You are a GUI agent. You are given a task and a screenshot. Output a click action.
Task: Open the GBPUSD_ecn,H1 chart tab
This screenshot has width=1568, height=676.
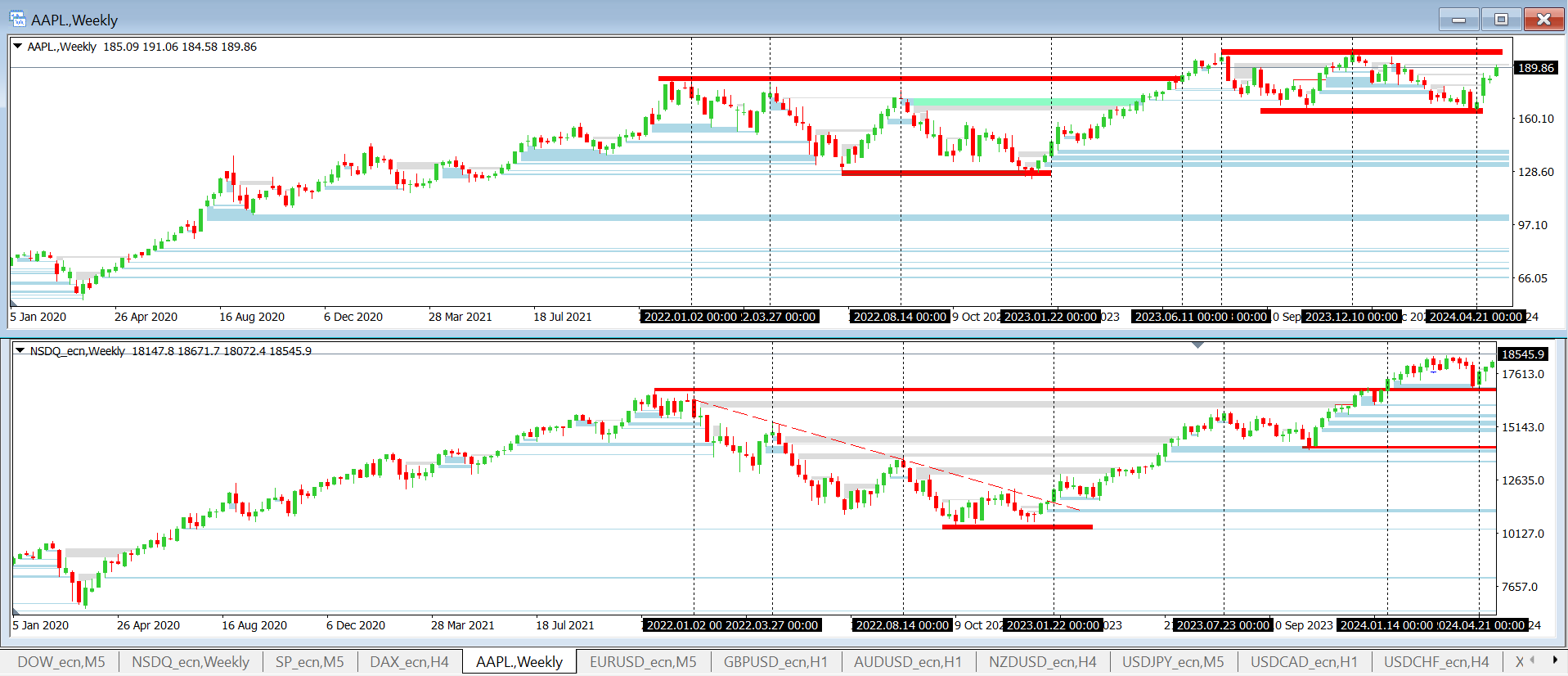(x=775, y=661)
